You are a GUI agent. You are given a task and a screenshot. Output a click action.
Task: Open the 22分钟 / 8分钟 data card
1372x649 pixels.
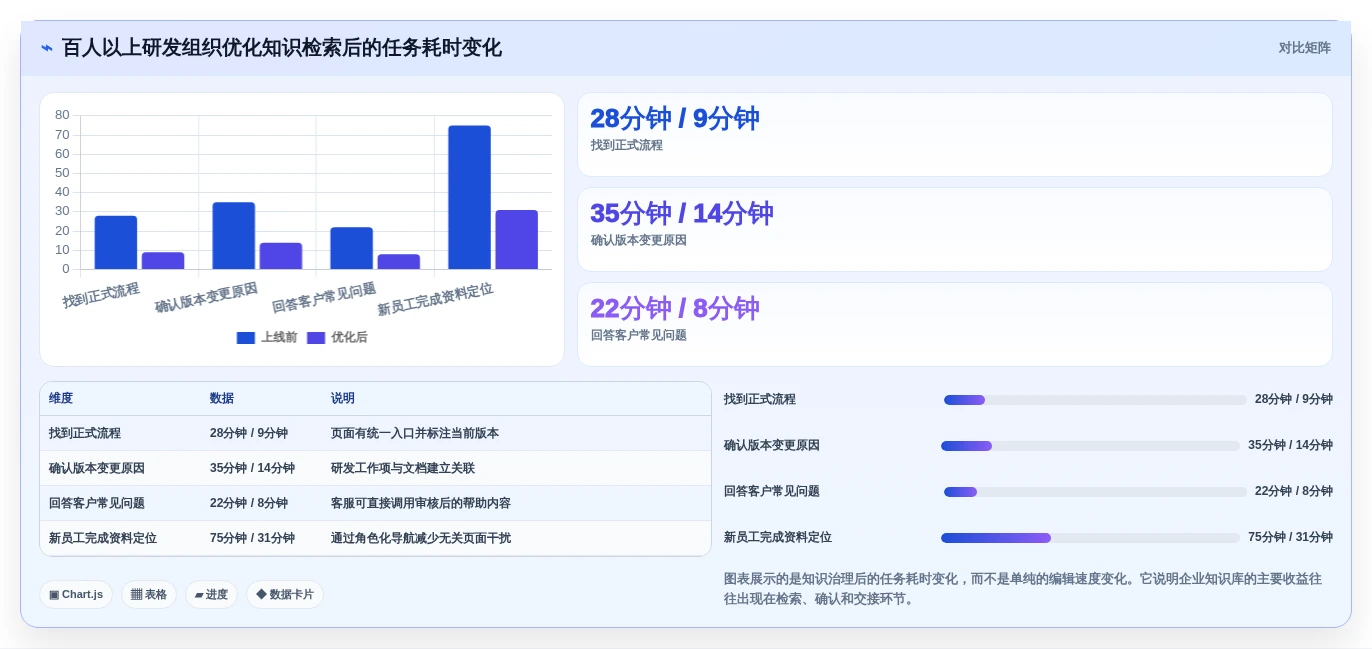(955, 325)
